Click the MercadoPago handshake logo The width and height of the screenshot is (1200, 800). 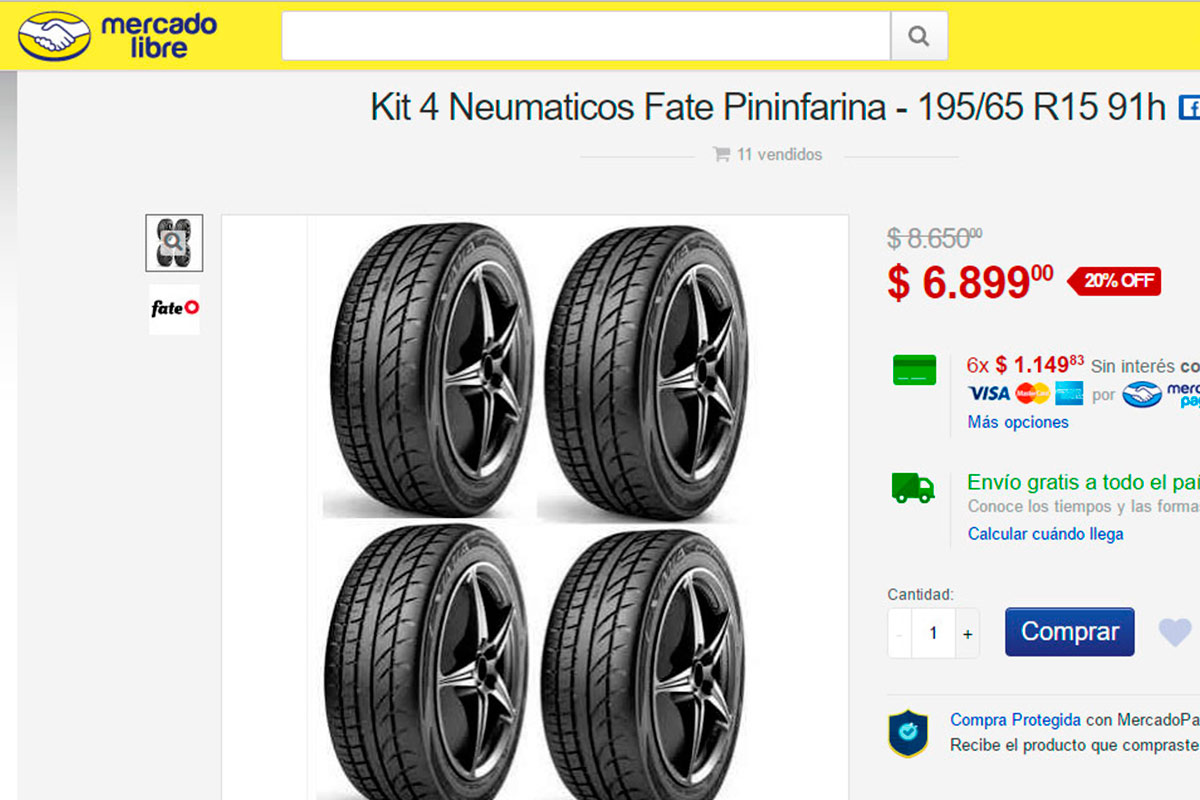(x=1142, y=394)
